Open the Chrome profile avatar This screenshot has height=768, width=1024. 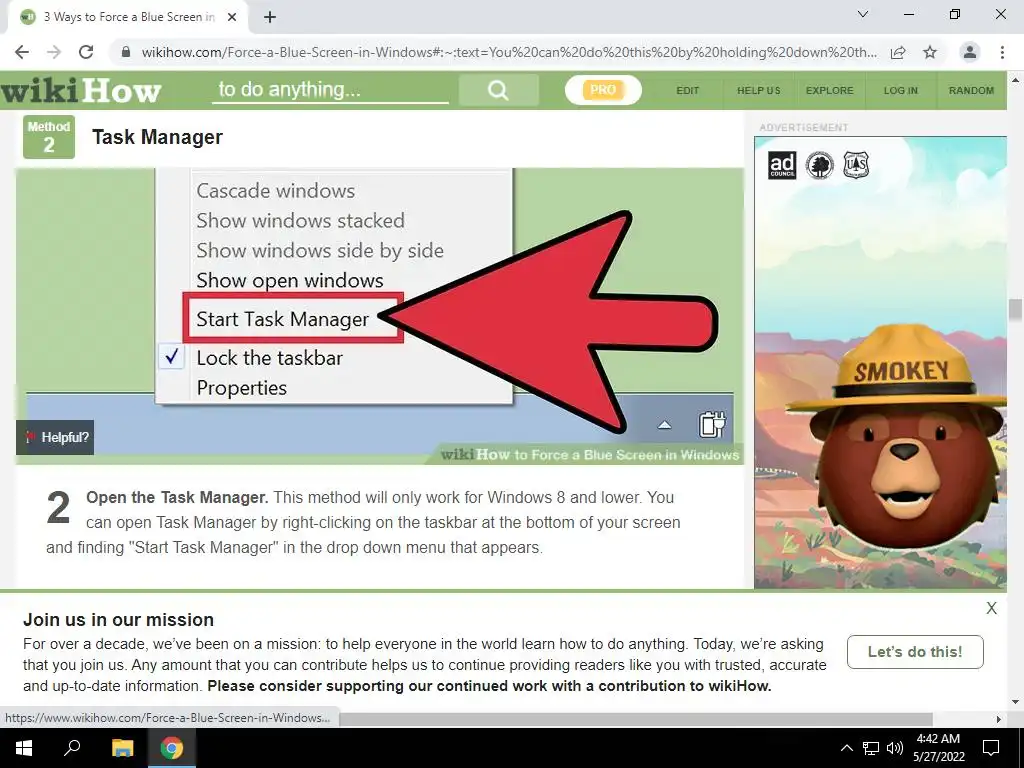click(970, 52)
